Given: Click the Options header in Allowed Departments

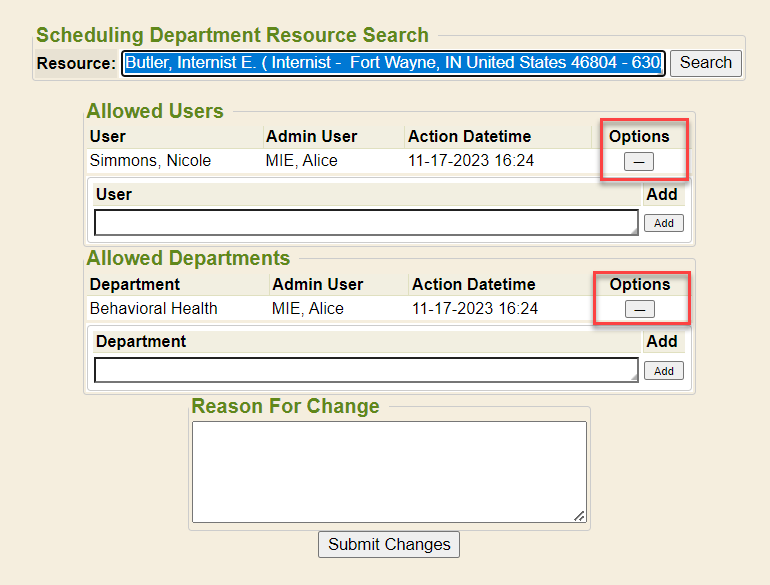Looking at the screenshot, I should (639, 285).
